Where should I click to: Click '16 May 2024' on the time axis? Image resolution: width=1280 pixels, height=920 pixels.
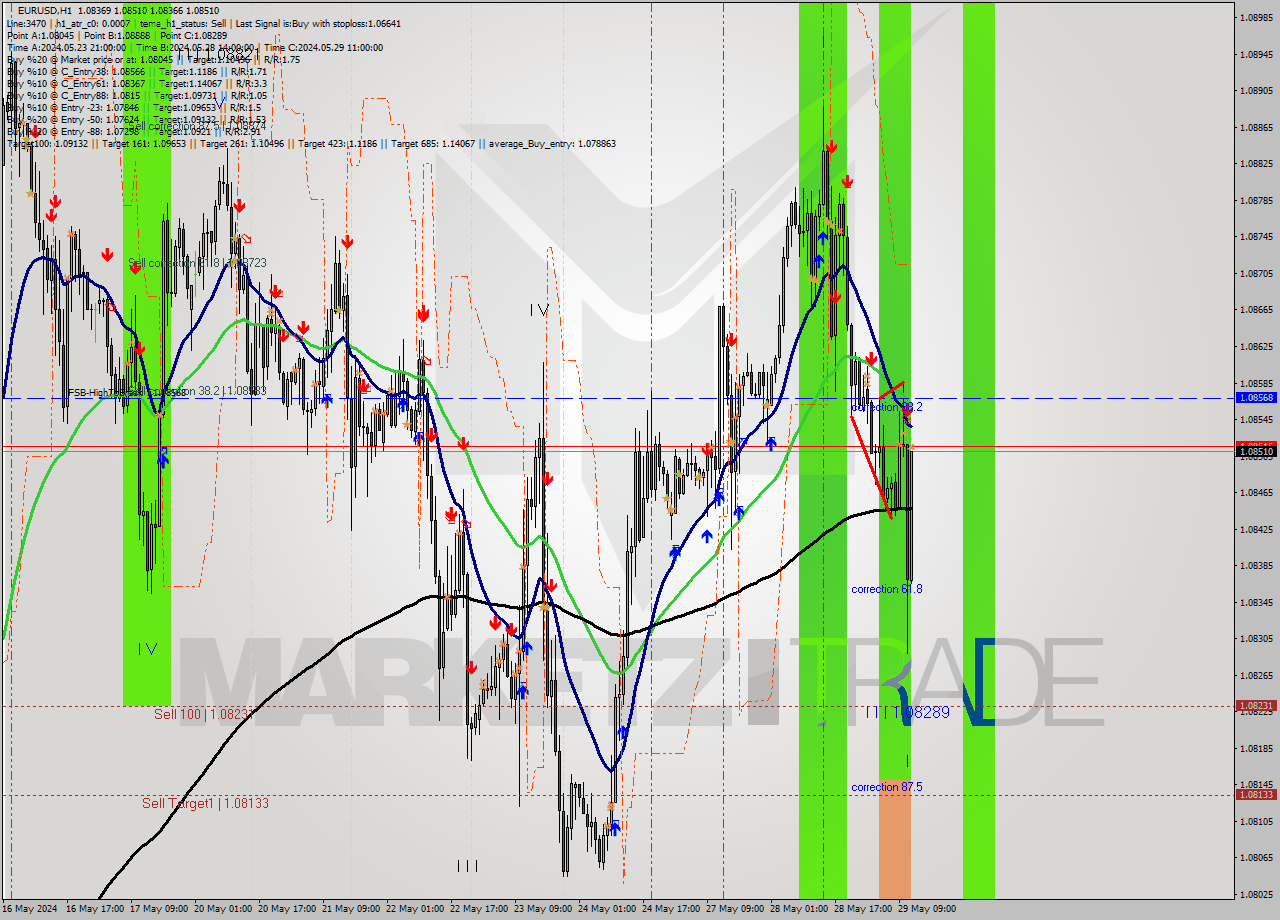[x=30, y=909]
